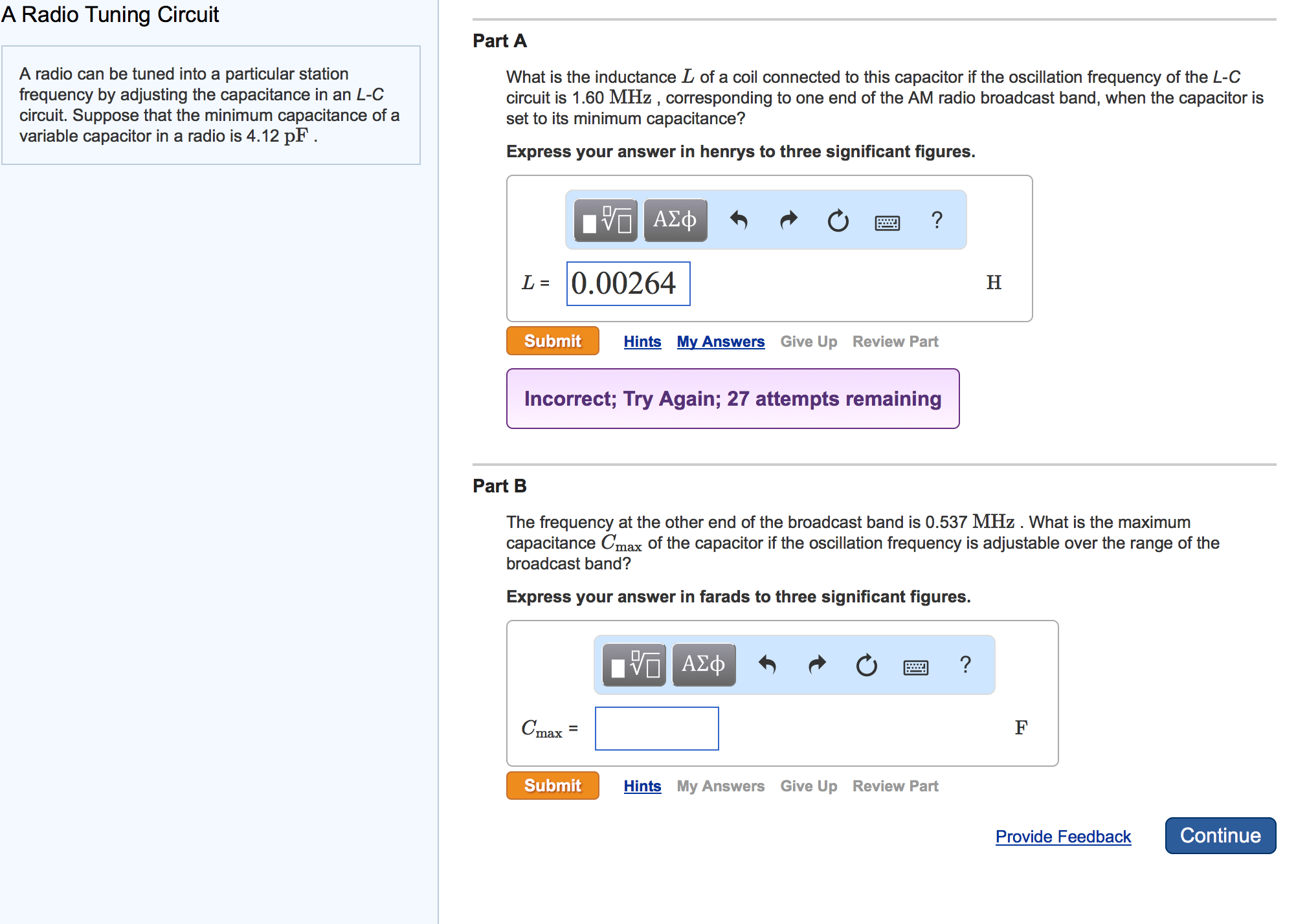This screenshot has width=1296, height=924.
Task: Click redo arrow in Part A toolbar
Action: click(x=788, y=221)
